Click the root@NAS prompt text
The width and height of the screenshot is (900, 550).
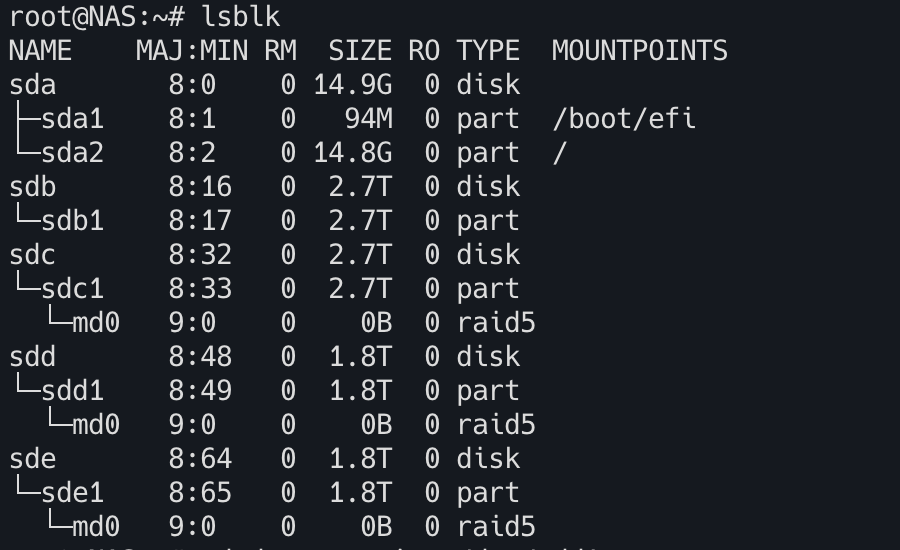pos(73,17)
